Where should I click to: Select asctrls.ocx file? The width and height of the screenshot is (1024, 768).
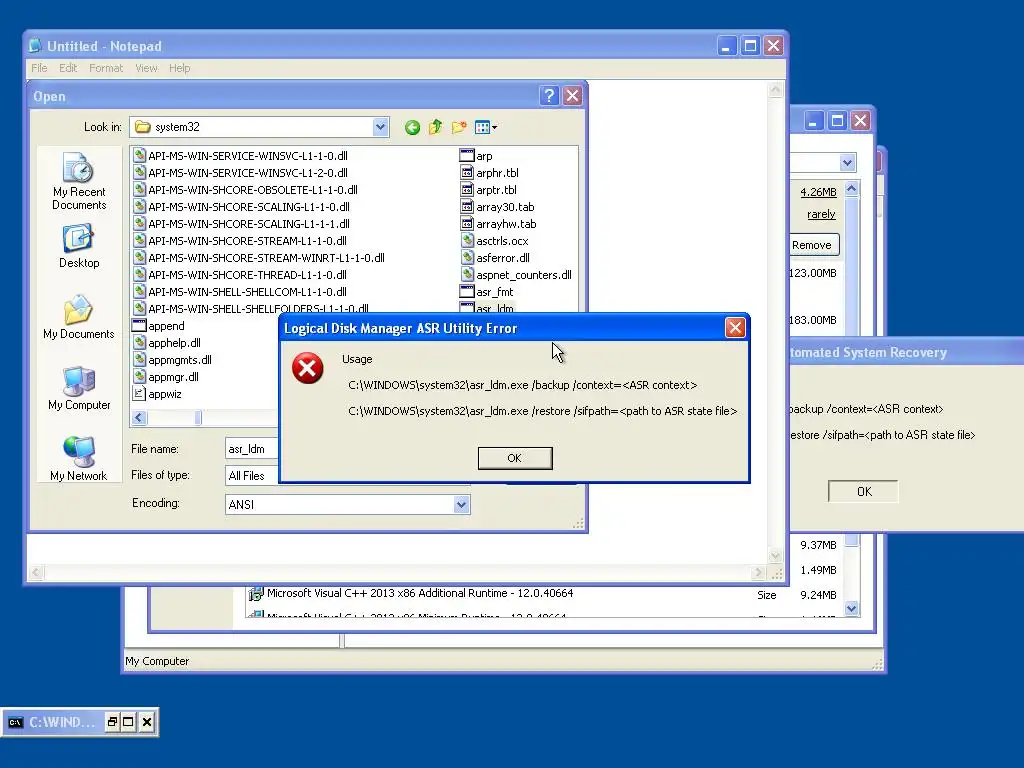pos(494,241)
